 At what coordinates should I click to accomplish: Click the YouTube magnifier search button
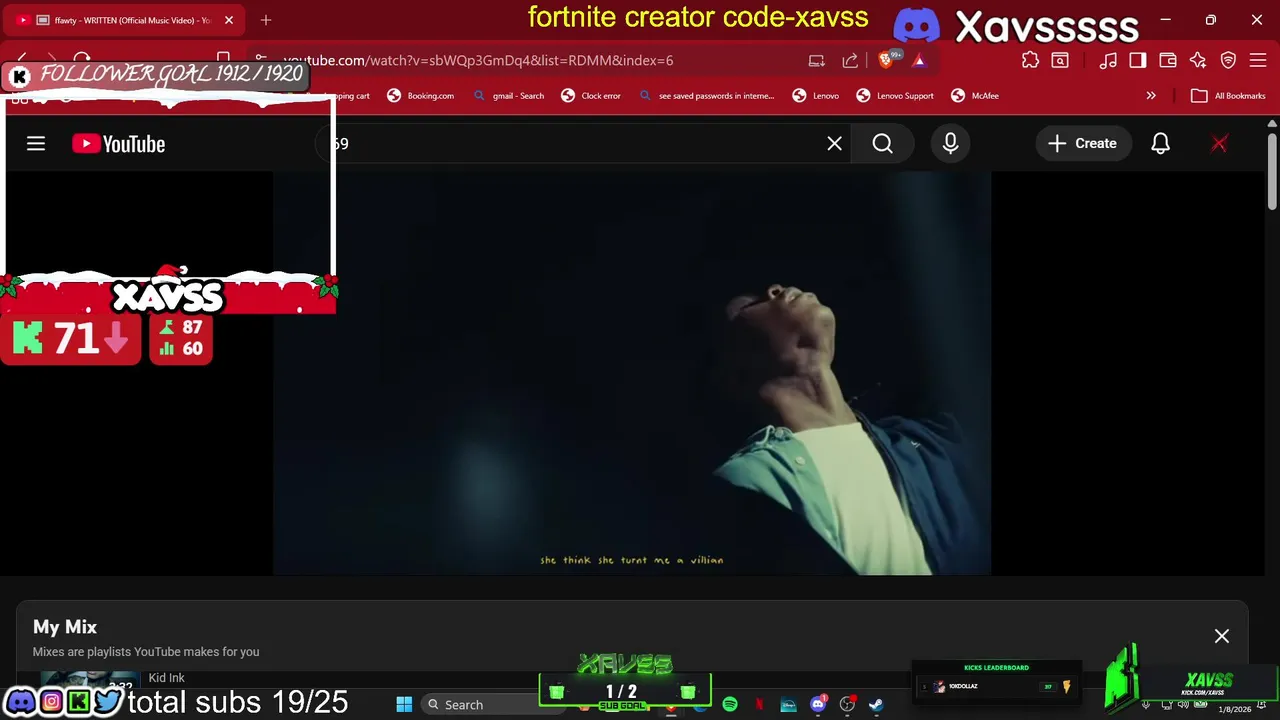[x=882, y=144]
